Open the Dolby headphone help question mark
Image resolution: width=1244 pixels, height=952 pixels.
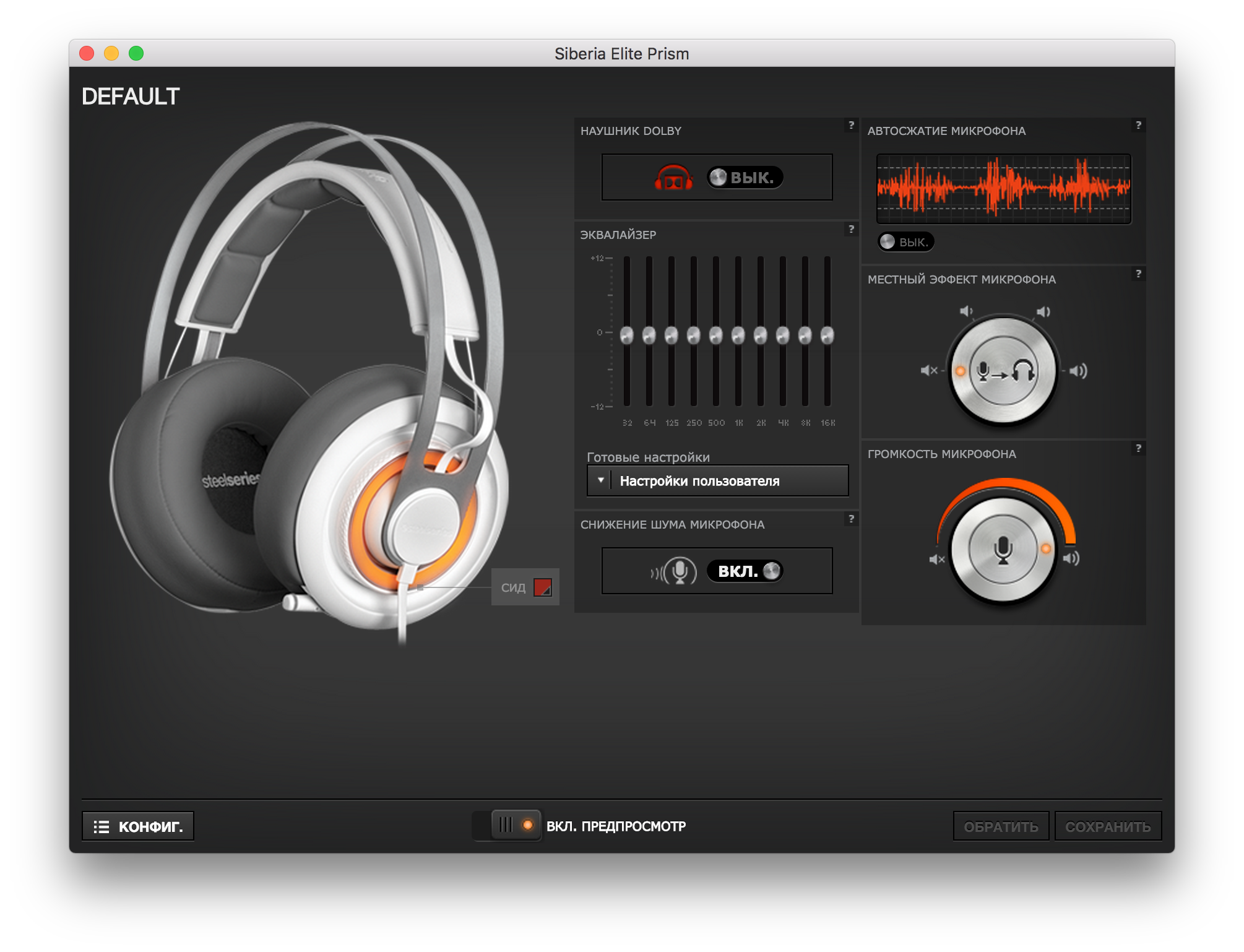pos(852,125)
